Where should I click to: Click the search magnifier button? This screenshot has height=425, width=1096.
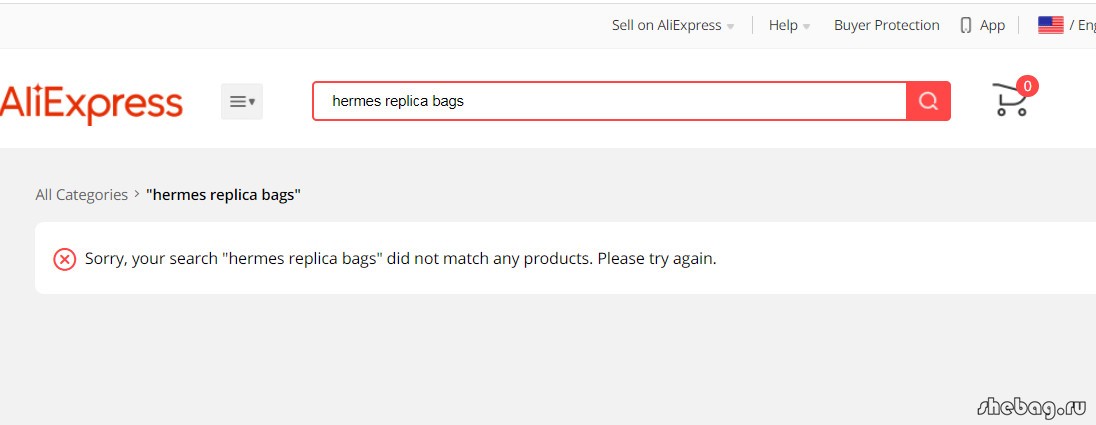[928, 101]
